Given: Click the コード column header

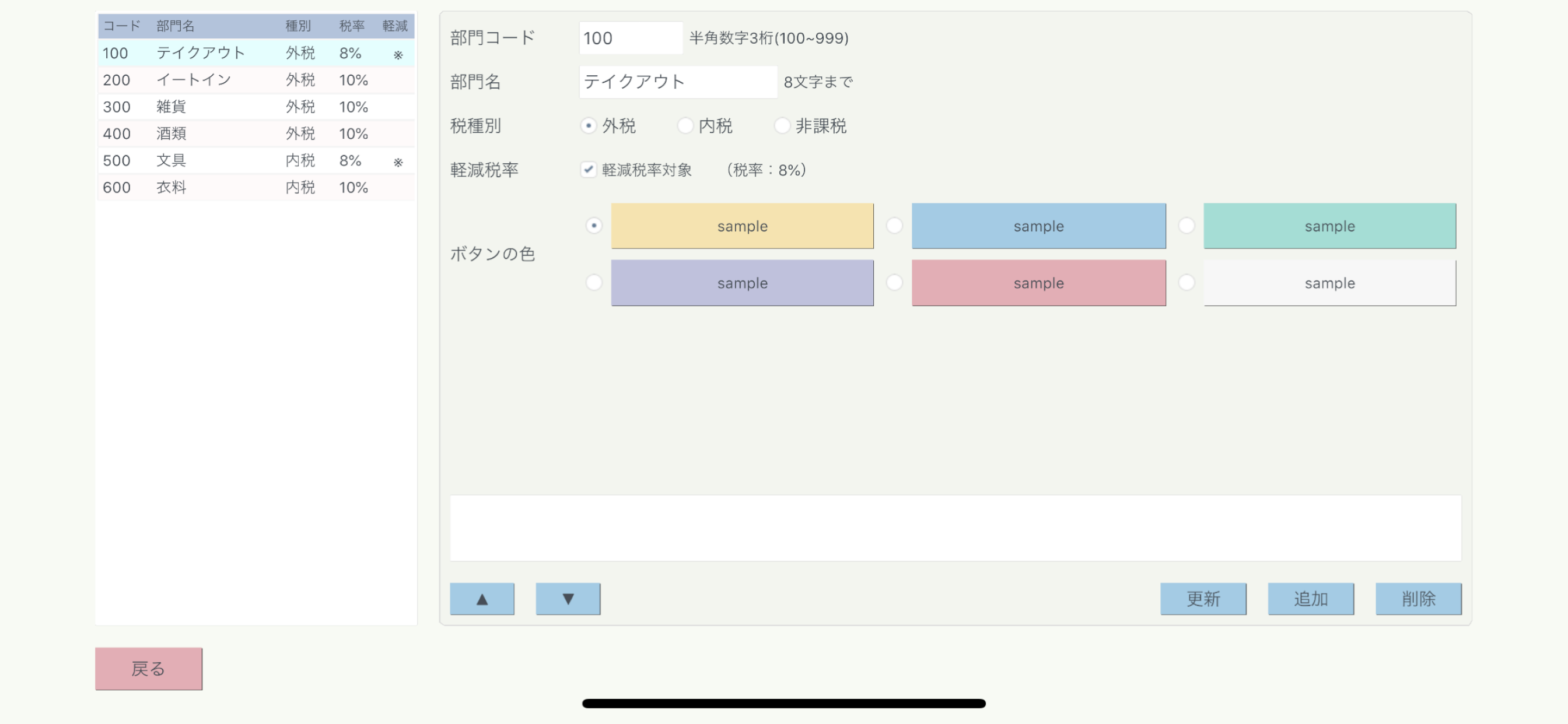Looking at the screenshot, I should click(122, 26).
